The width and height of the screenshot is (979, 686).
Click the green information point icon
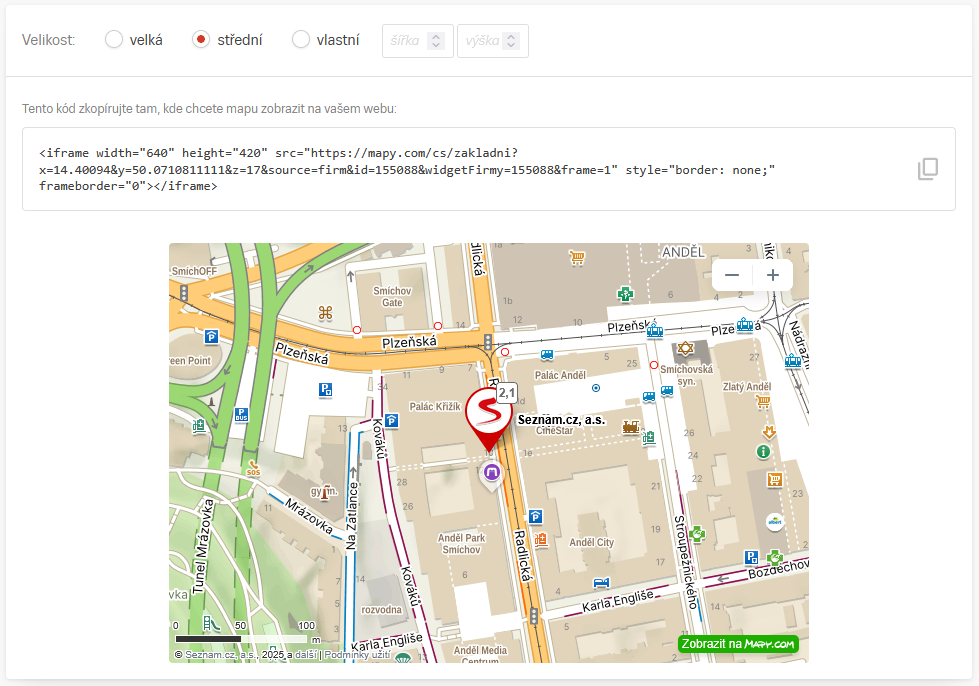click(x=764, y=452)
